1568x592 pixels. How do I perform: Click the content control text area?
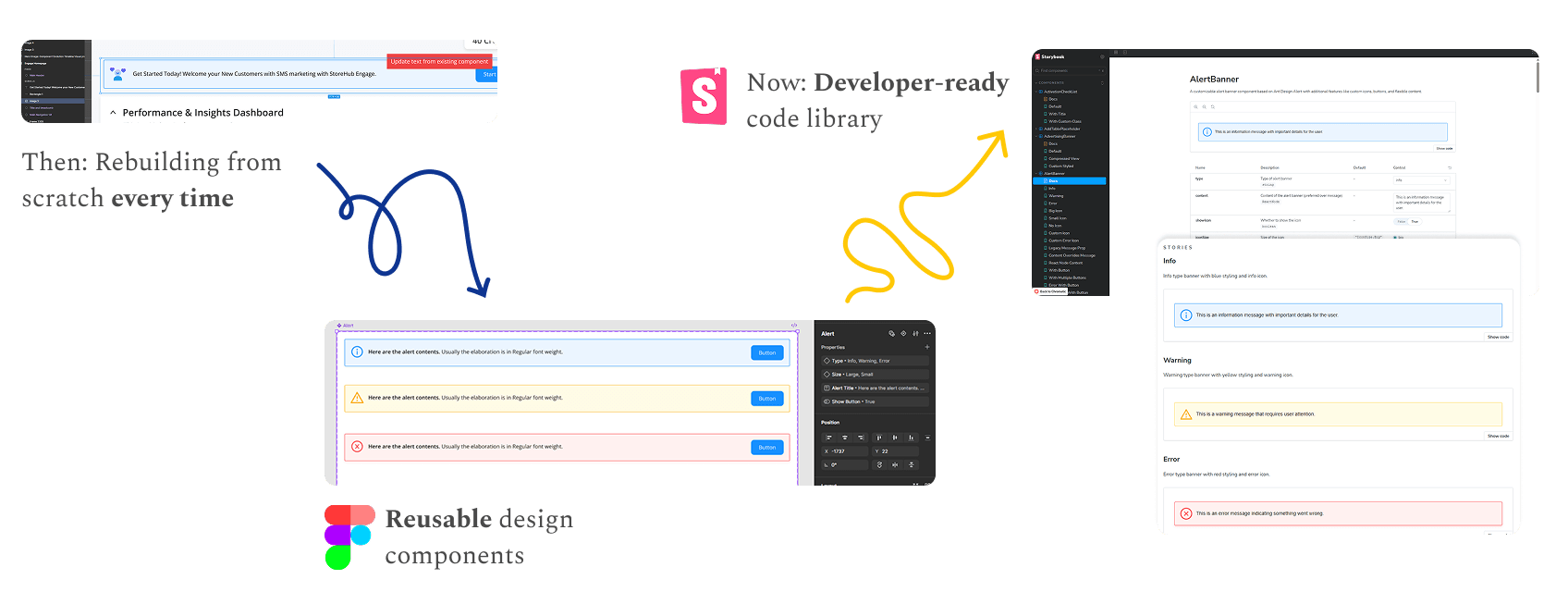click(1421, 203)
